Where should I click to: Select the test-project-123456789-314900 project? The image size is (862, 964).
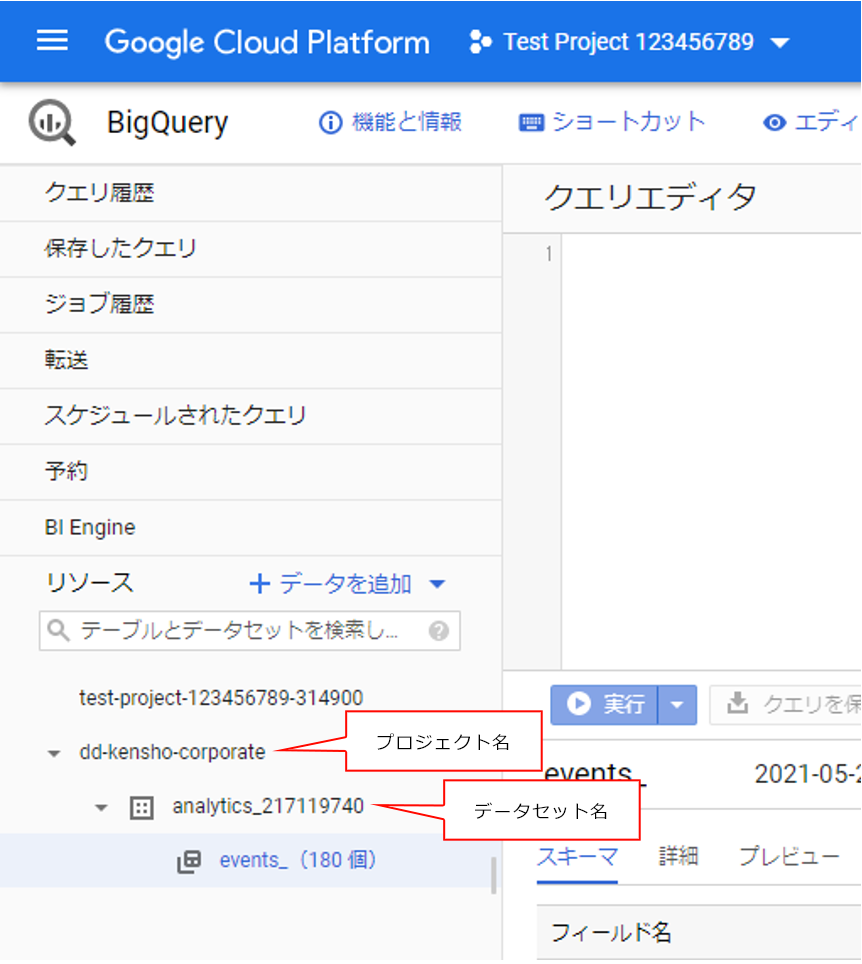(221, 698)
